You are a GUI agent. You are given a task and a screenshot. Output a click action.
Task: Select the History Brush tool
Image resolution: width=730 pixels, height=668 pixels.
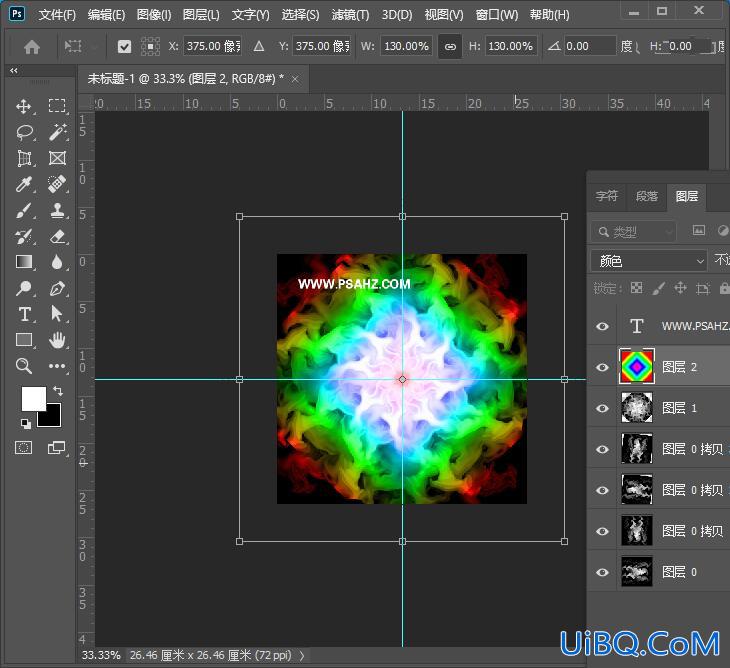tap(24, 236)
